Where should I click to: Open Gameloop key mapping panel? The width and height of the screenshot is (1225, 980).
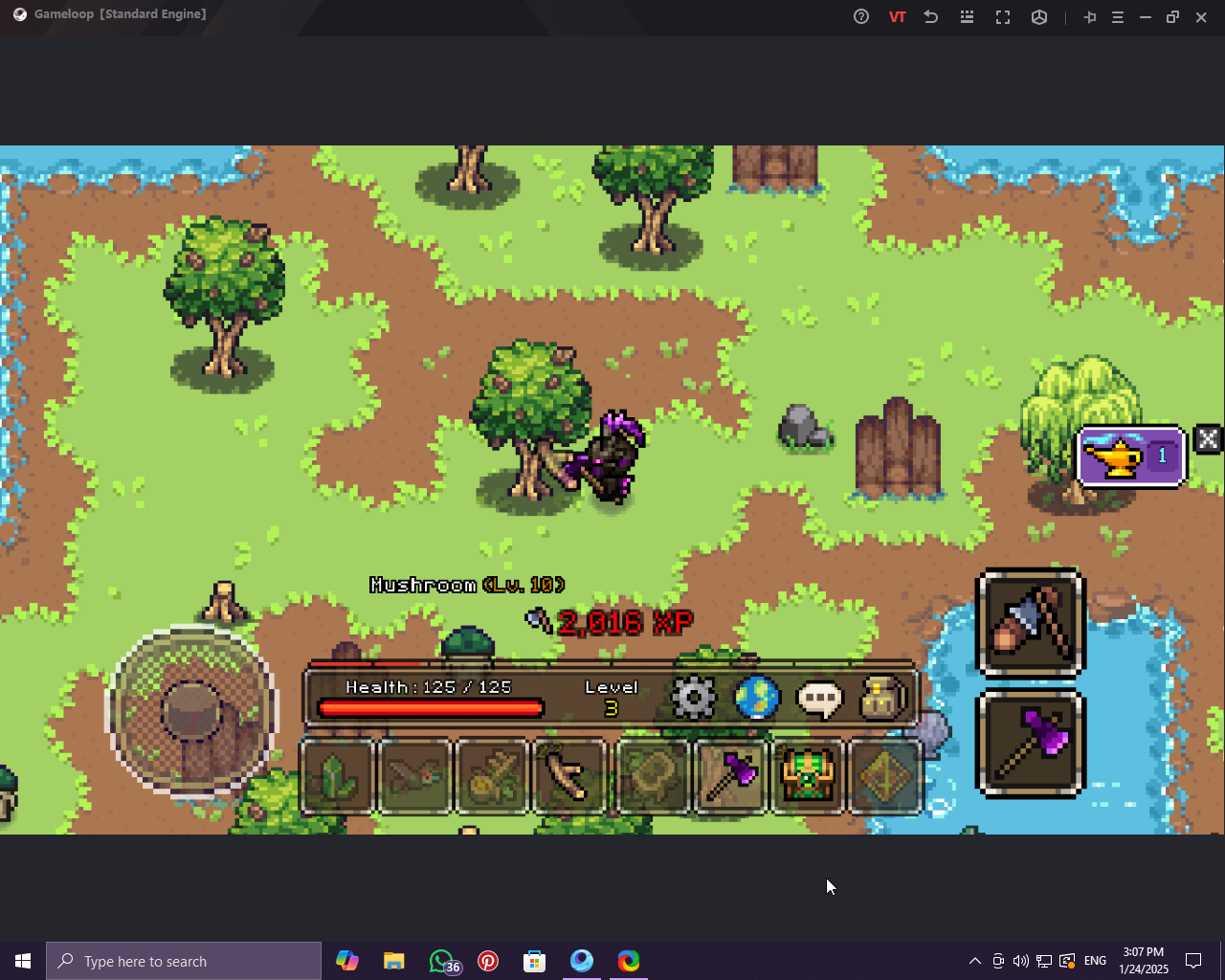tap(967, 17)
